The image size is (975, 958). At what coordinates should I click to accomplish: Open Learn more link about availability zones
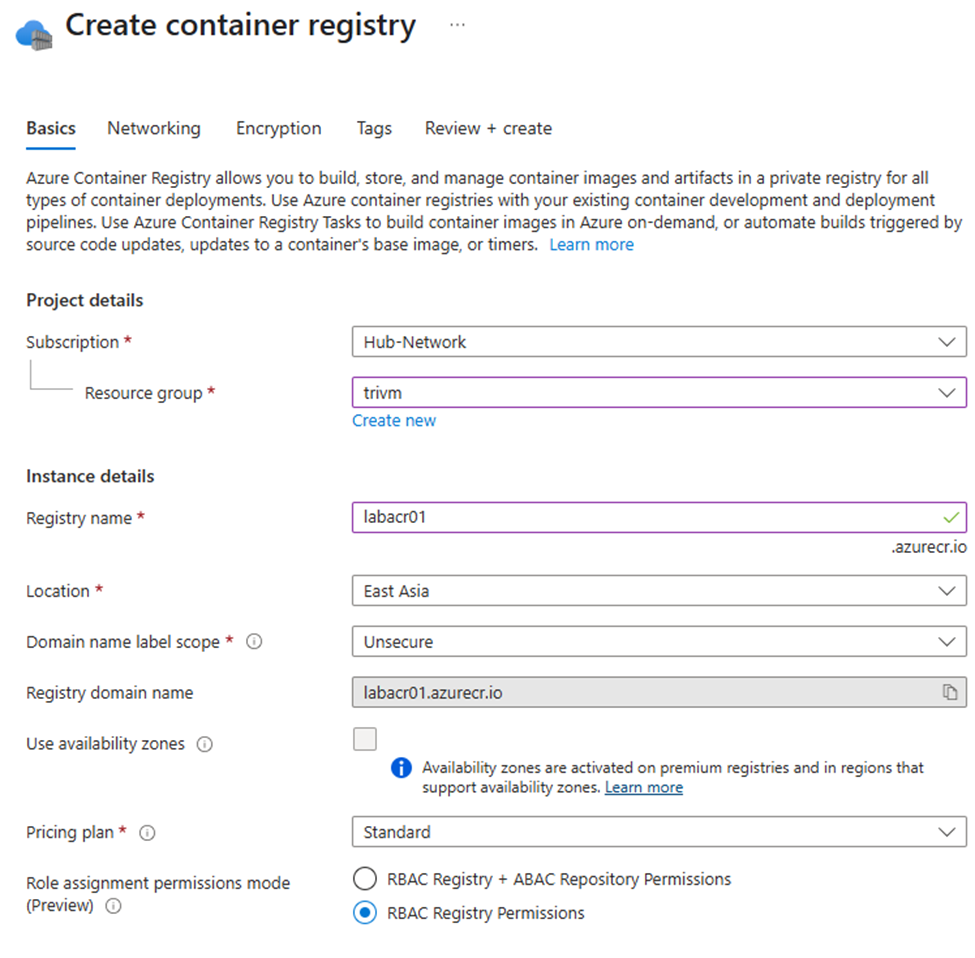644,788
